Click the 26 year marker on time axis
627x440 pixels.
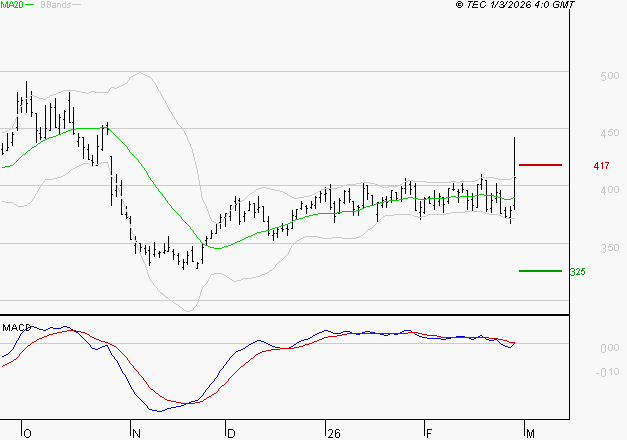point(333,433)
